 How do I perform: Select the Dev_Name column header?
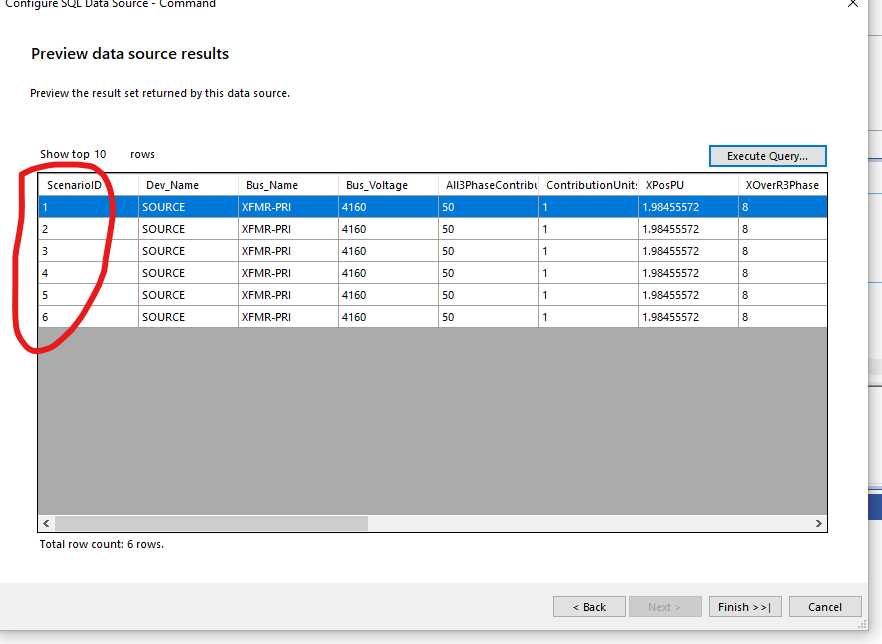pos(172,185)
